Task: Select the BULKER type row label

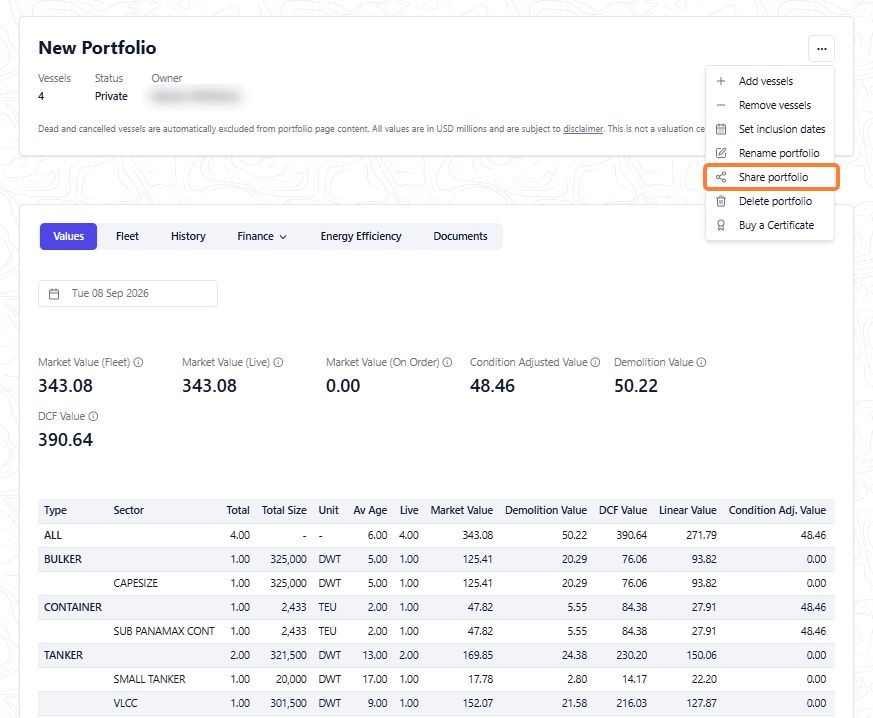Action: click(x=63, y=559)
